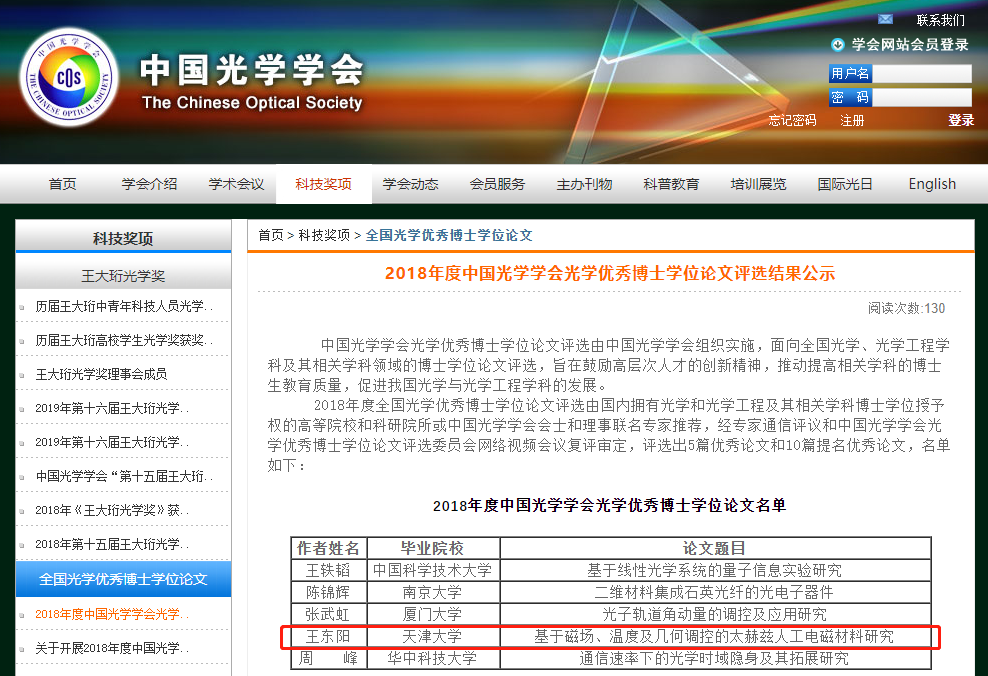Open 王大珩光学奖理事会成员 in the sidebar

pos(101,374)
